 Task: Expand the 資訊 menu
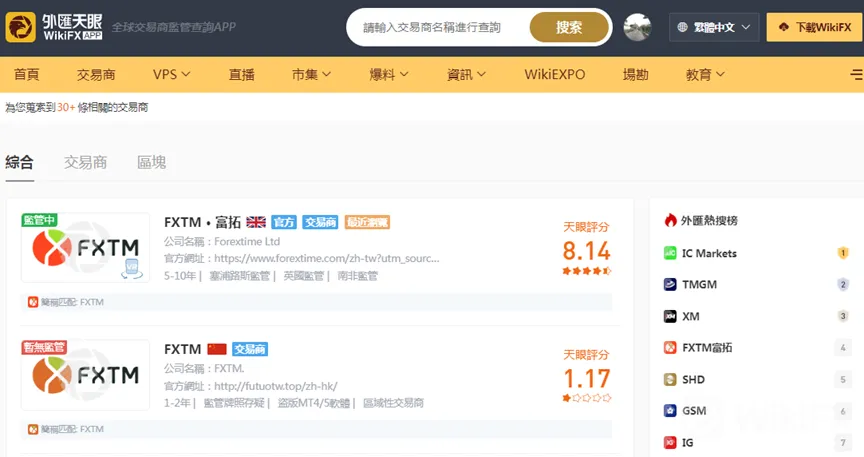pos(466,74)
